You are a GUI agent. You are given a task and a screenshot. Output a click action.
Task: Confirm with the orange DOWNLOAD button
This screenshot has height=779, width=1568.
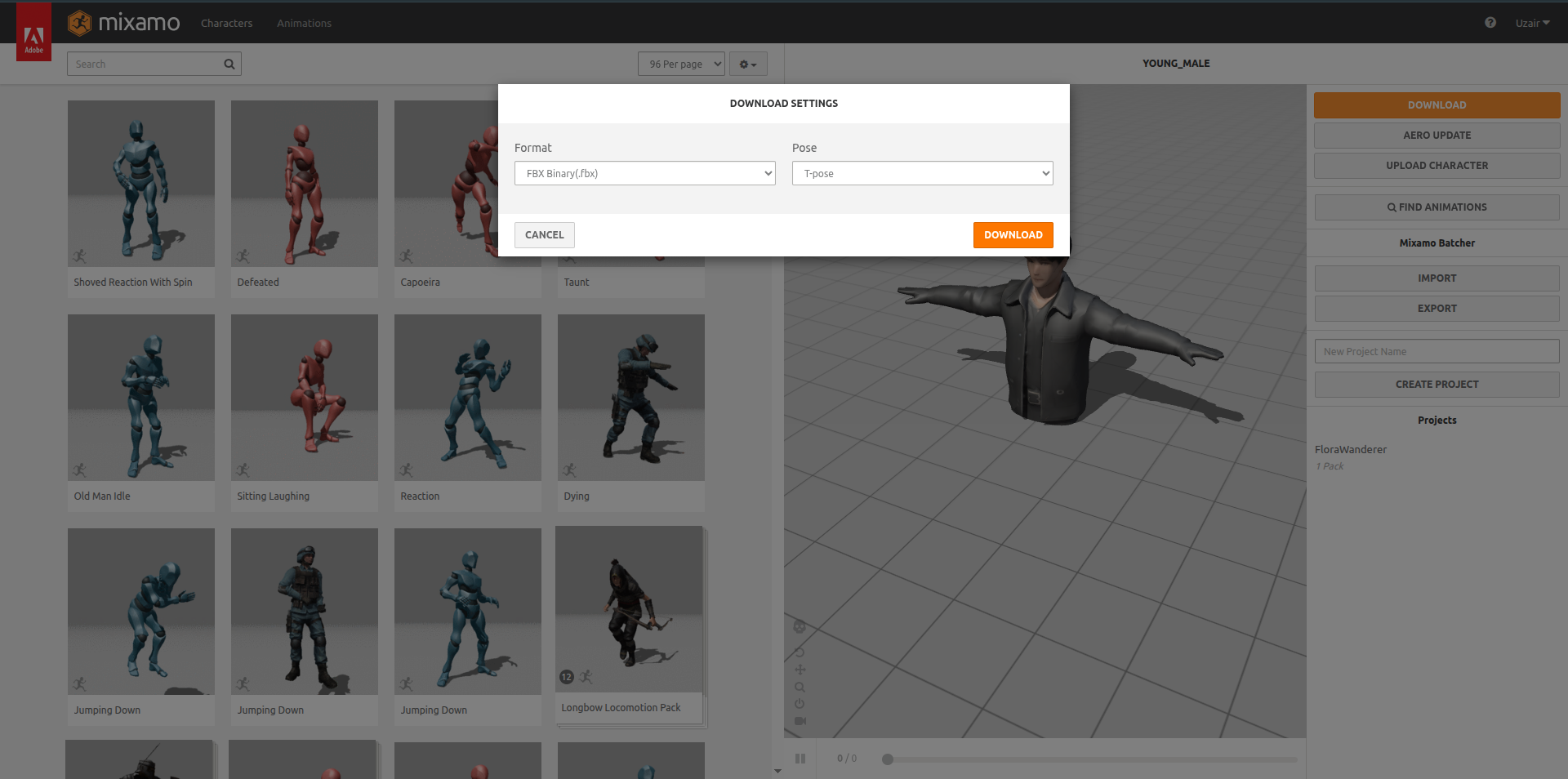pyautogui.click(x=1013, y=234)
